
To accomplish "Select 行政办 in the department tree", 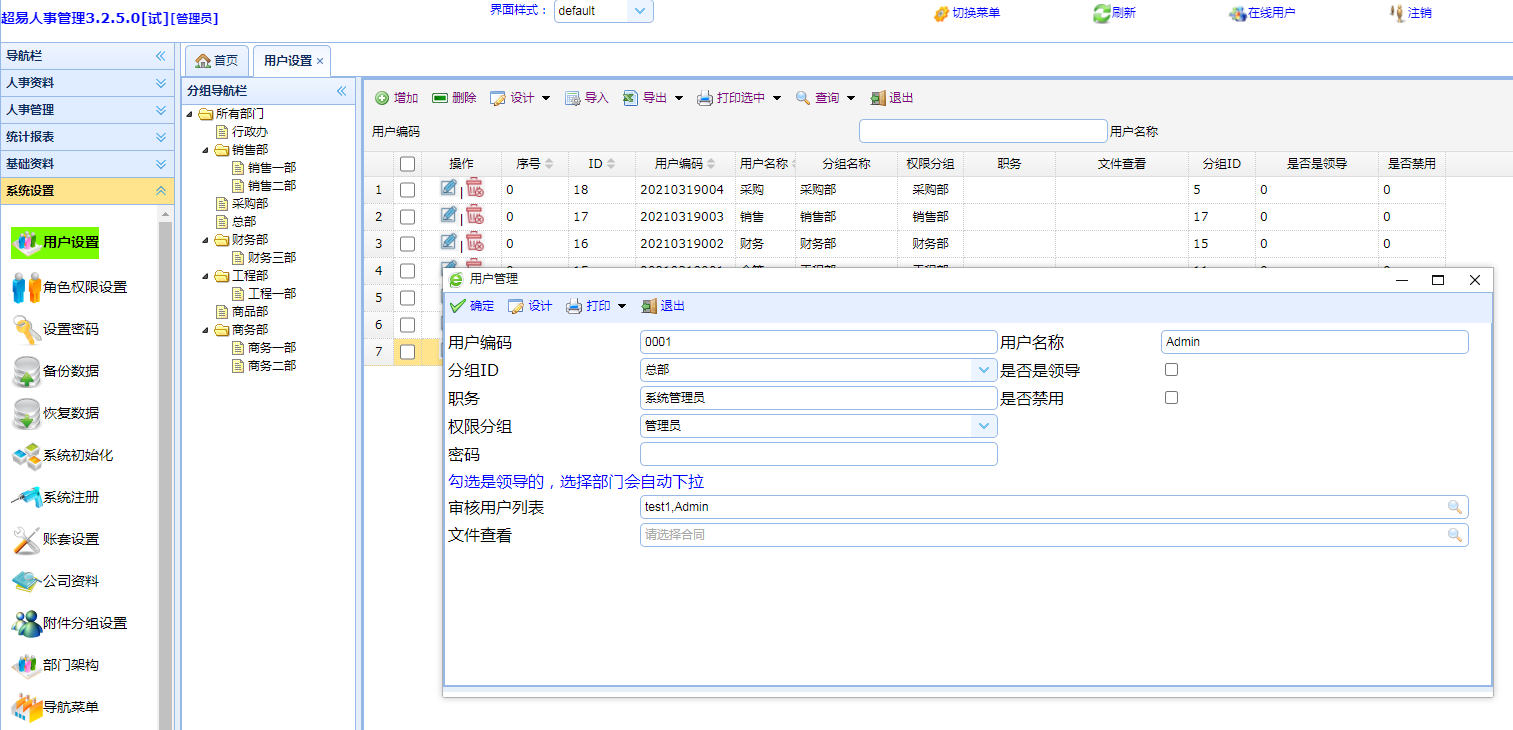I will click(250, 131).
